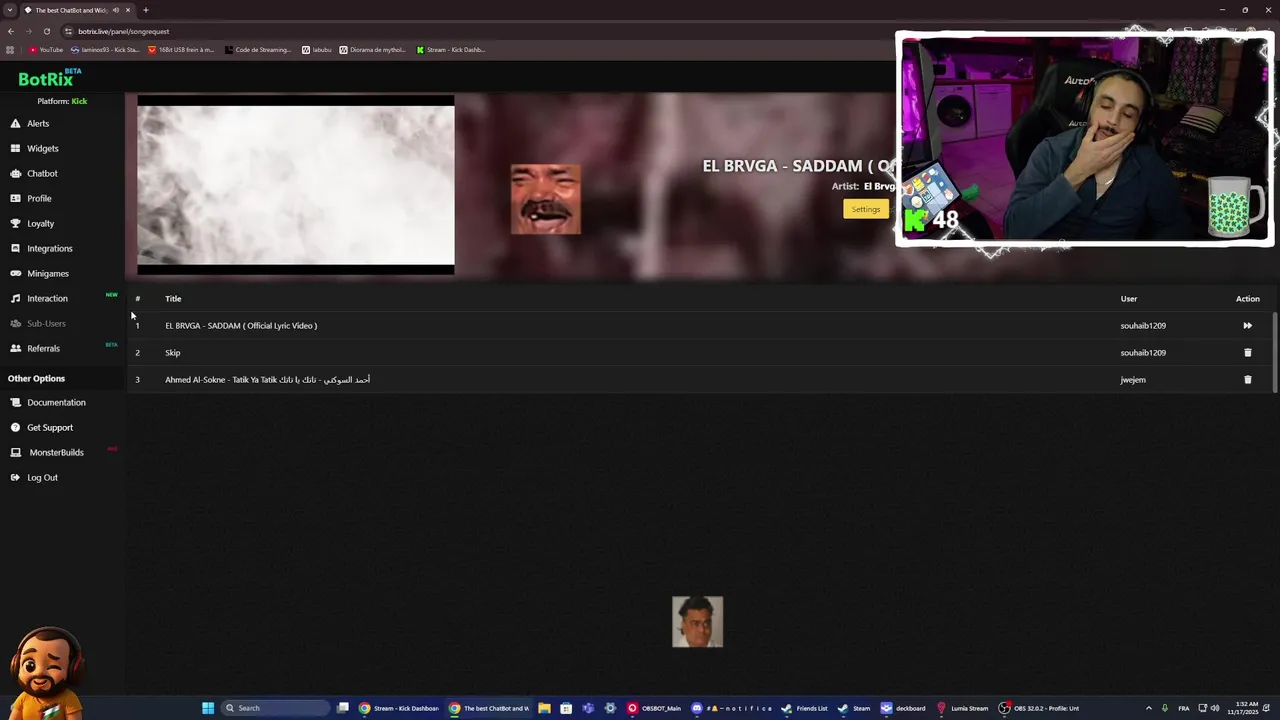Delete the 'Skip' song request
1280x720 pixels.
[x=1247, y=352]
